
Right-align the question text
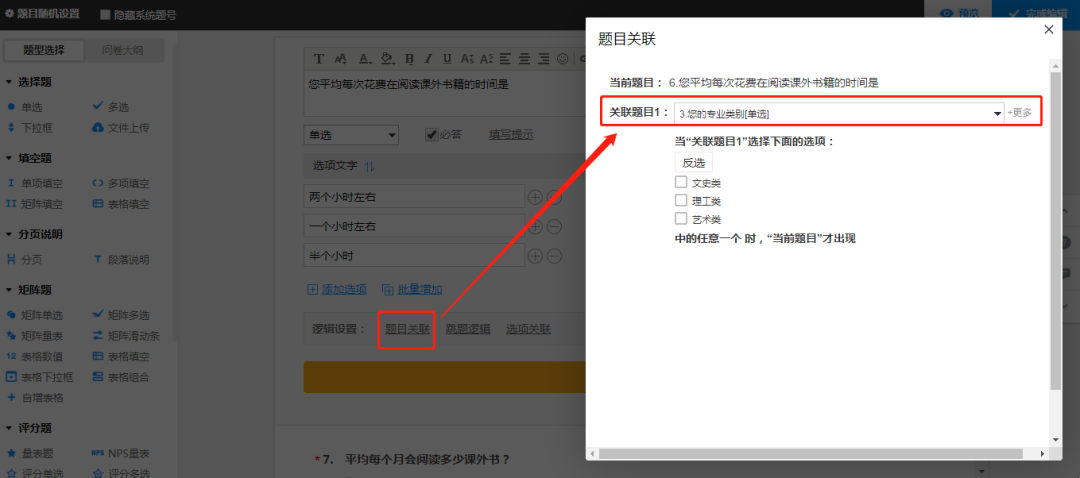544,58
